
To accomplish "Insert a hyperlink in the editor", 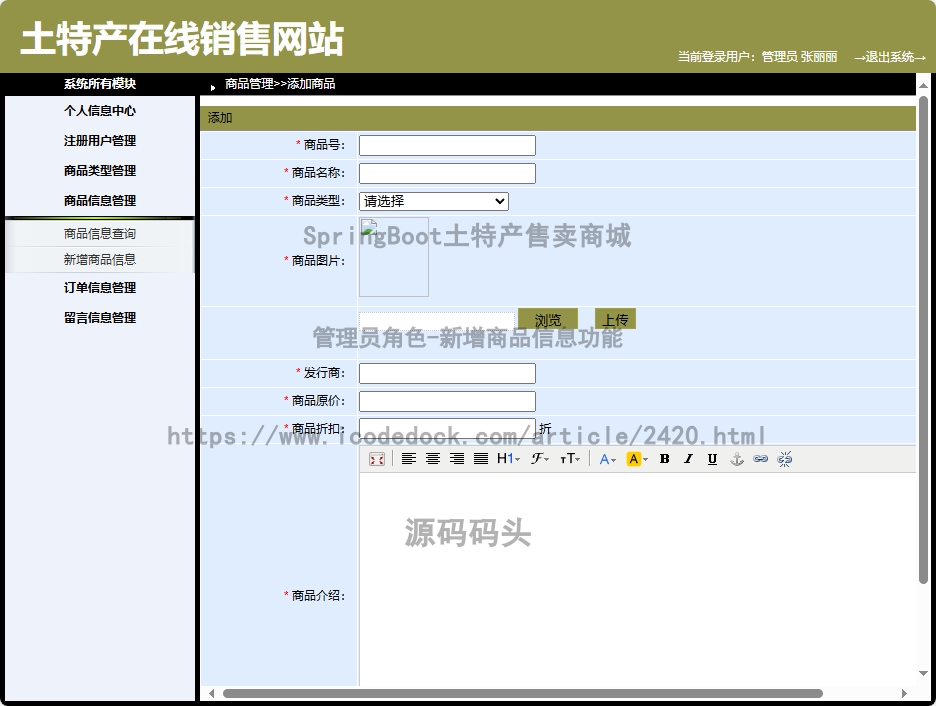I will pyautogui.click(x=760, y=459).
